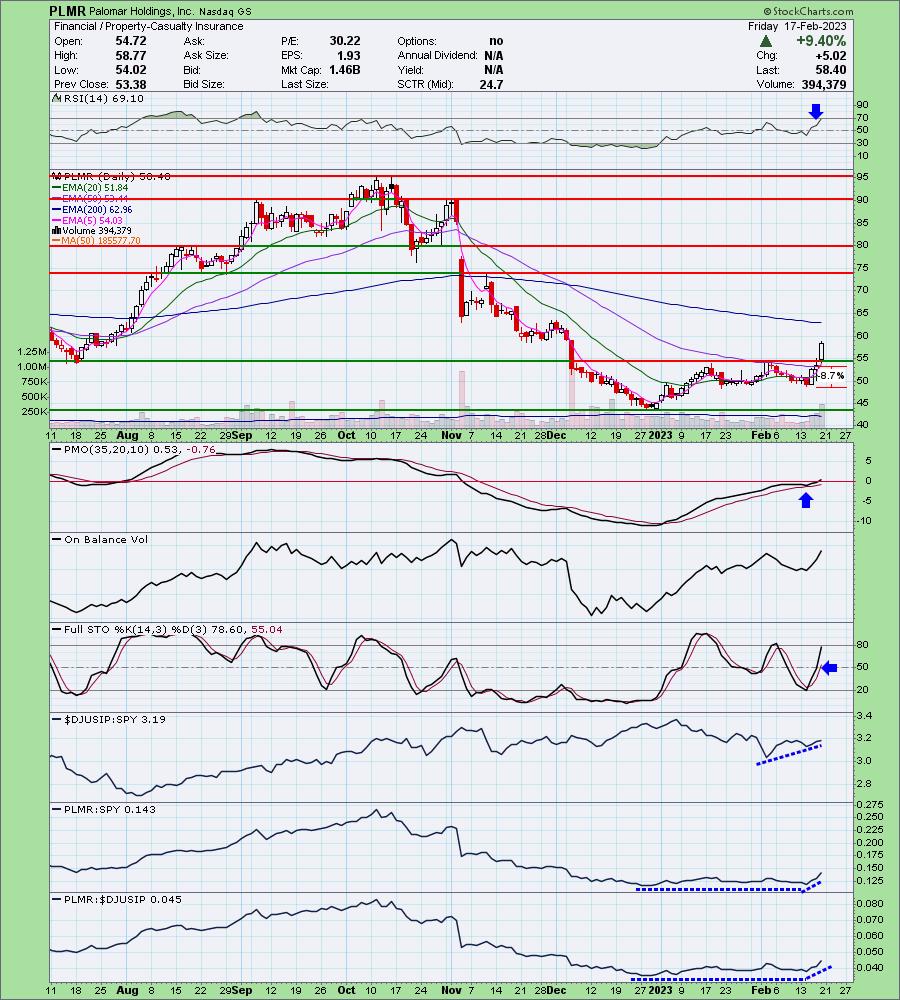Click the '2023' label on the bottom date axis
900x1000 pixels.
pyautogui.click(x=661, y=990)
